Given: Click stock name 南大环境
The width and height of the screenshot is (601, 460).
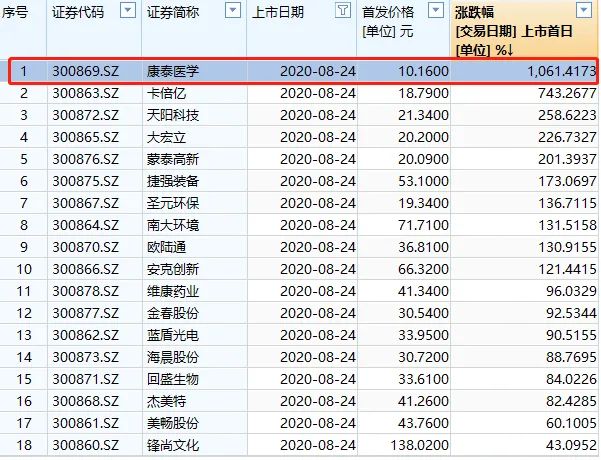Looking at the screenshot, I should pyautogui.click(x=173, y=225).
